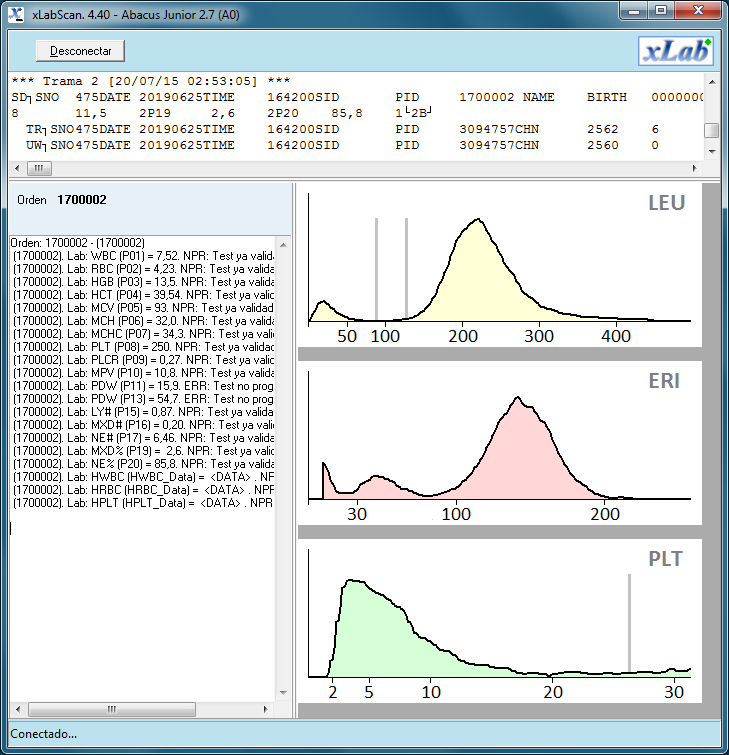
Task: Select the HPLT (HPLT_Data) row
Action: click(143, 503)
